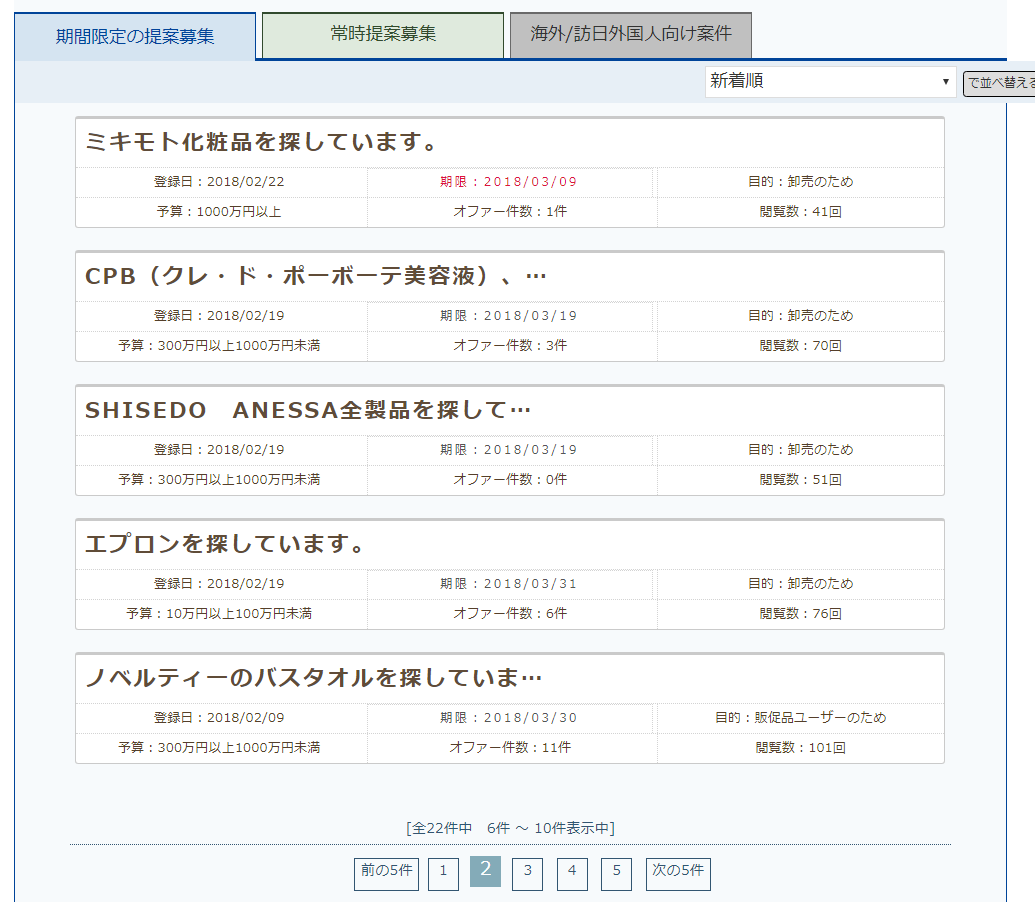
Task: Click 閲覧数:51回 cell
Action: point(801,480)
